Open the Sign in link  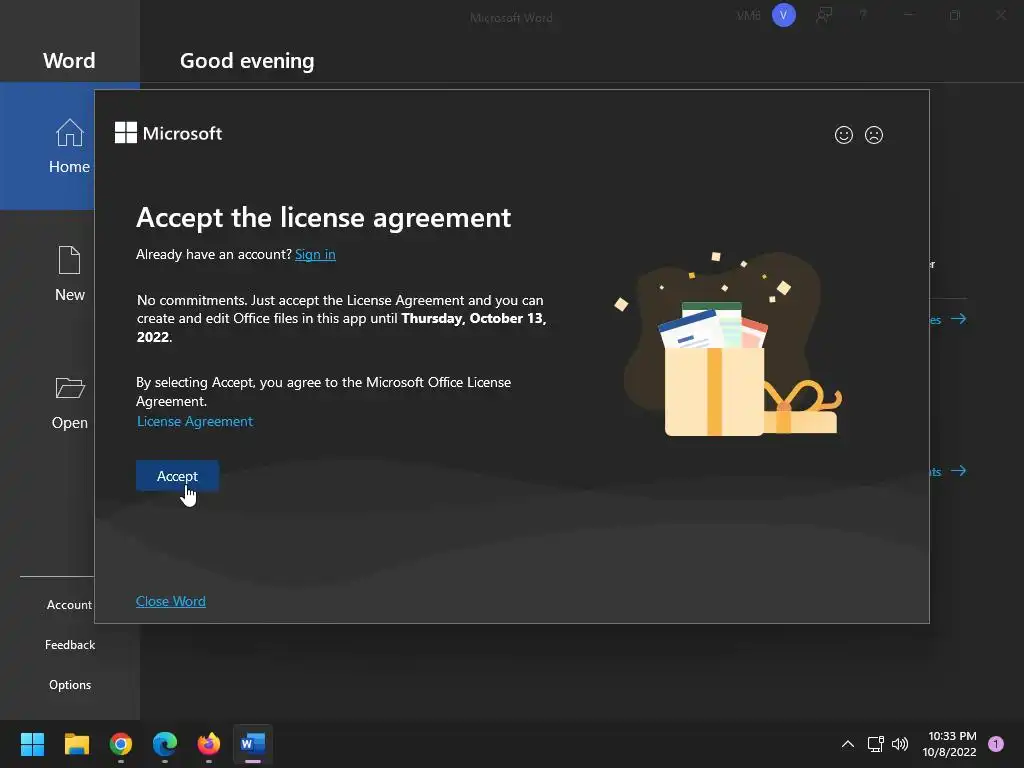(315, 254)
